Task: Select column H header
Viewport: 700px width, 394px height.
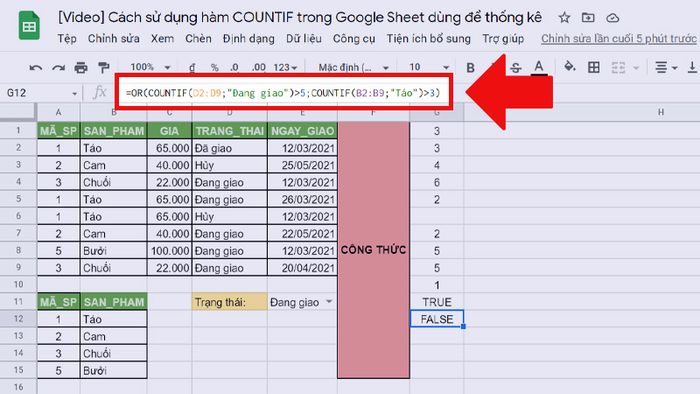Action: point(660,112)
